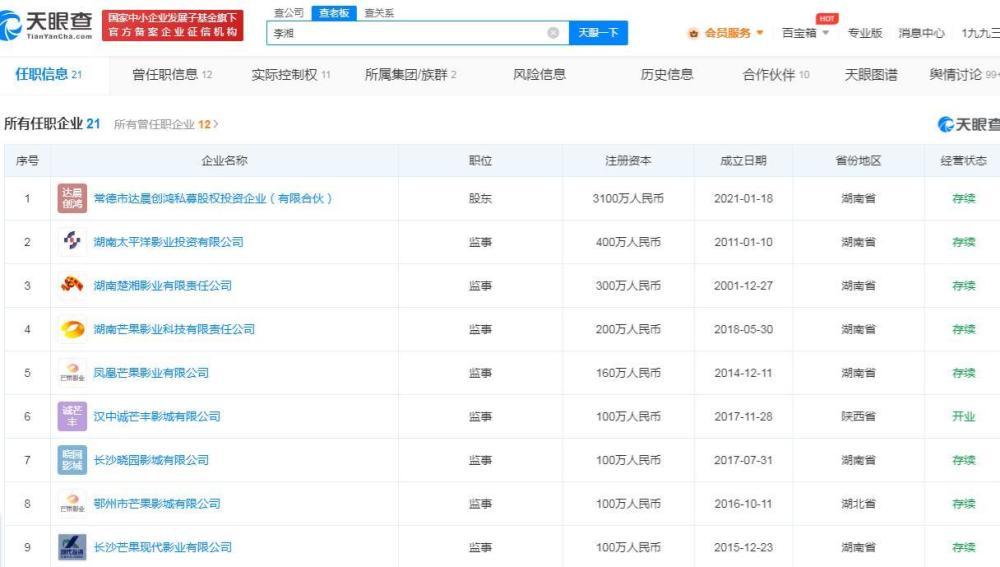1000x567 pixels.
Task: Select the 陕西省 region cell
Action: click(x=858, y=416)
